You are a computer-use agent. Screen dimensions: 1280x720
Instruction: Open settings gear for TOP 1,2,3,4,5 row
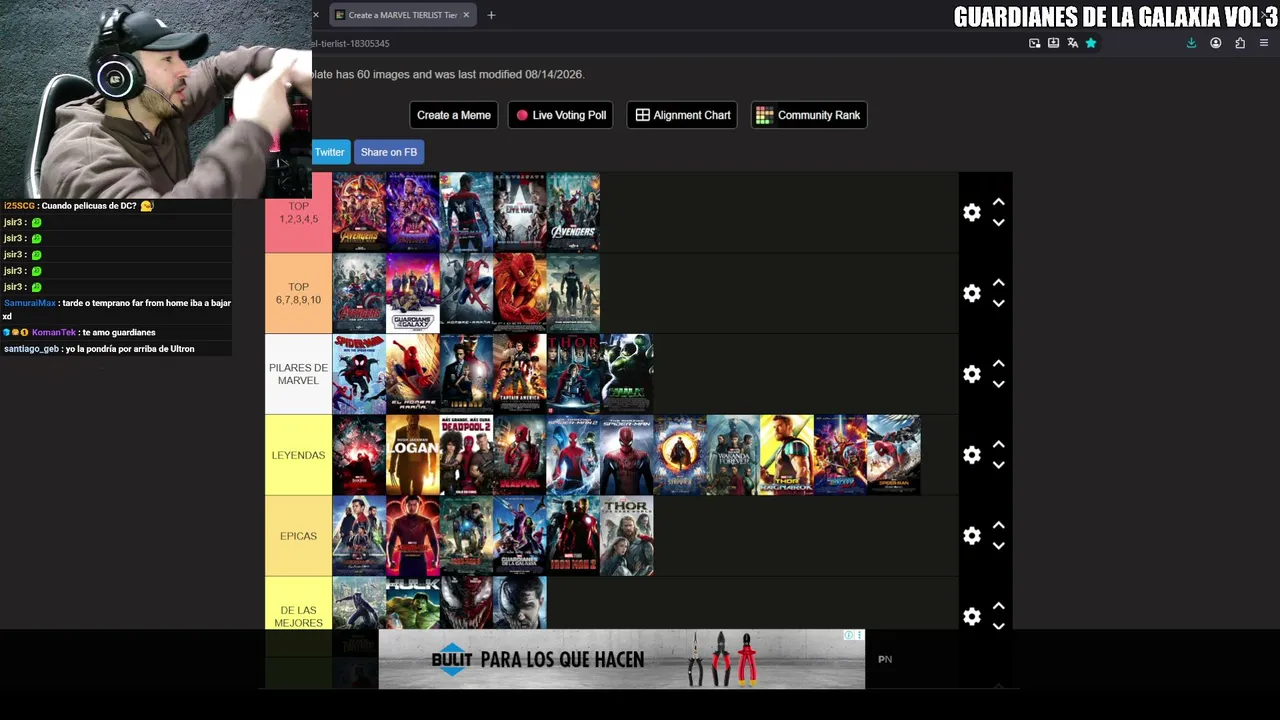tap(972, 213)
